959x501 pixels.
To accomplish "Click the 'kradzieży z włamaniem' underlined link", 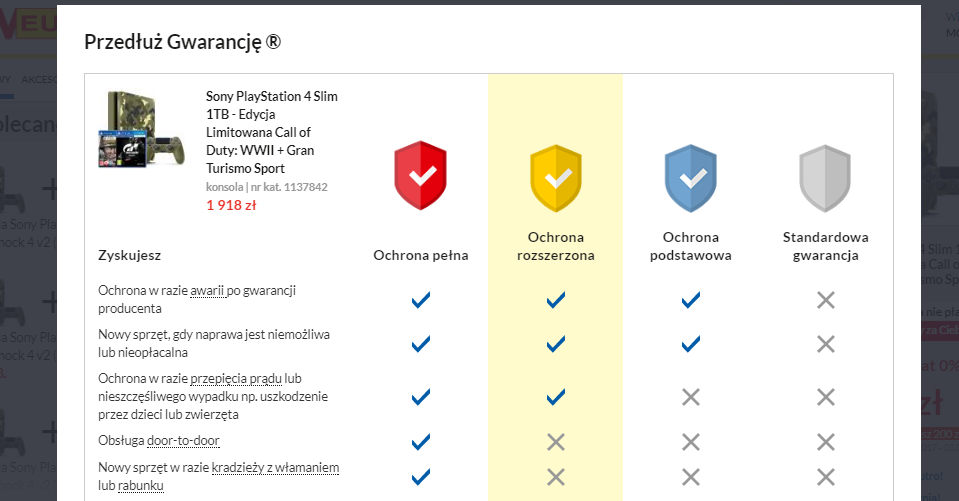I will [x=276, y=467].
